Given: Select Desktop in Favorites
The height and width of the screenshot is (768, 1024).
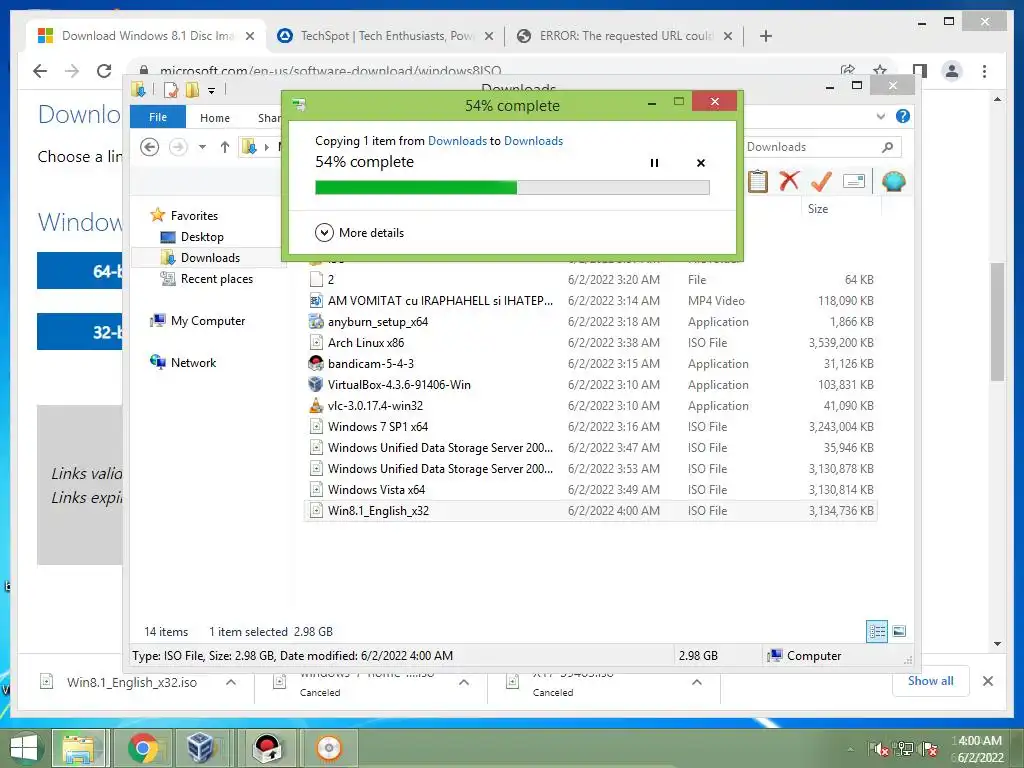Looking at the screenshot, I should coord(192,236).
